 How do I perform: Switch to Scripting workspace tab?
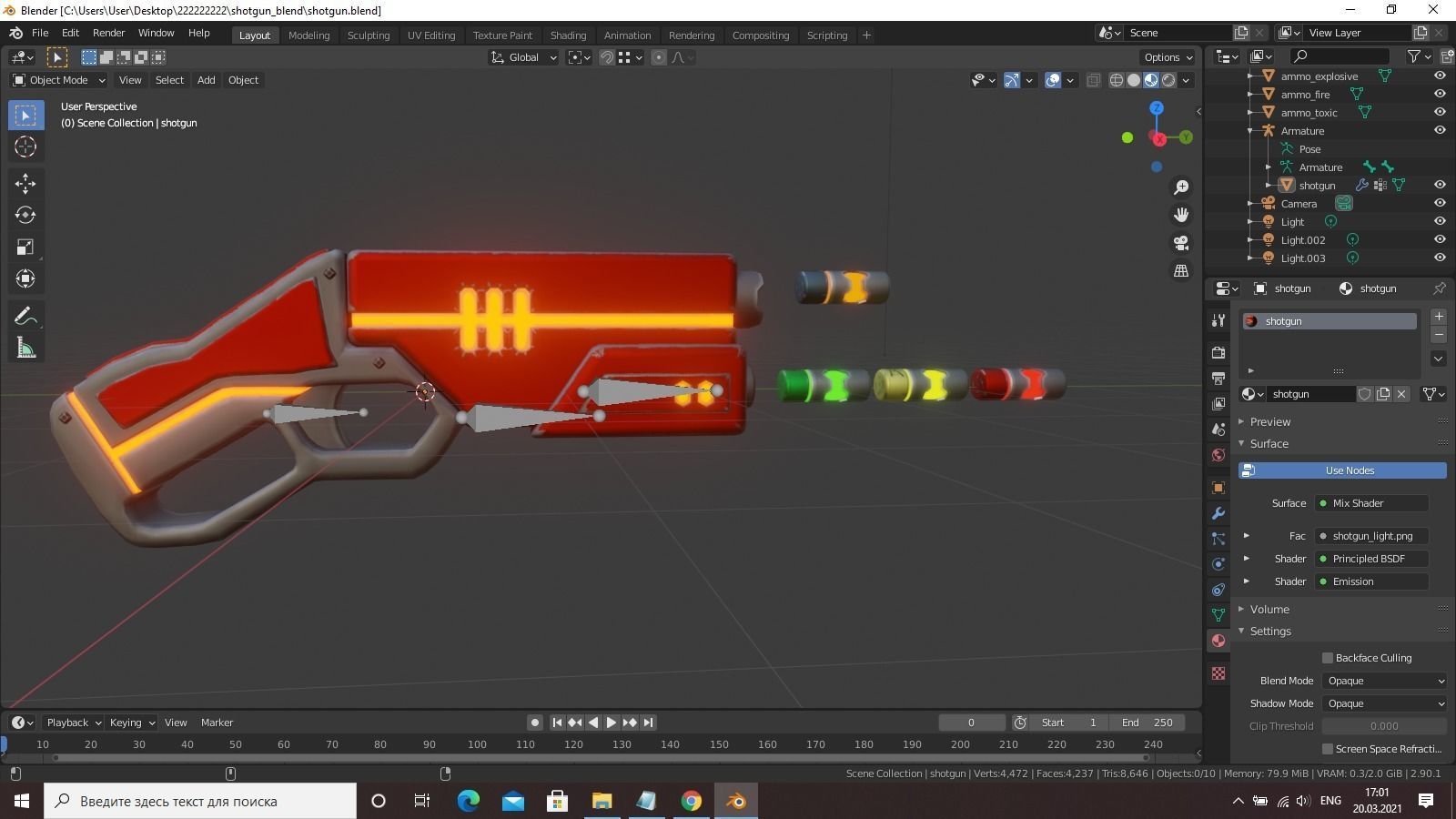pyautogui.click(x=827, y=35)
